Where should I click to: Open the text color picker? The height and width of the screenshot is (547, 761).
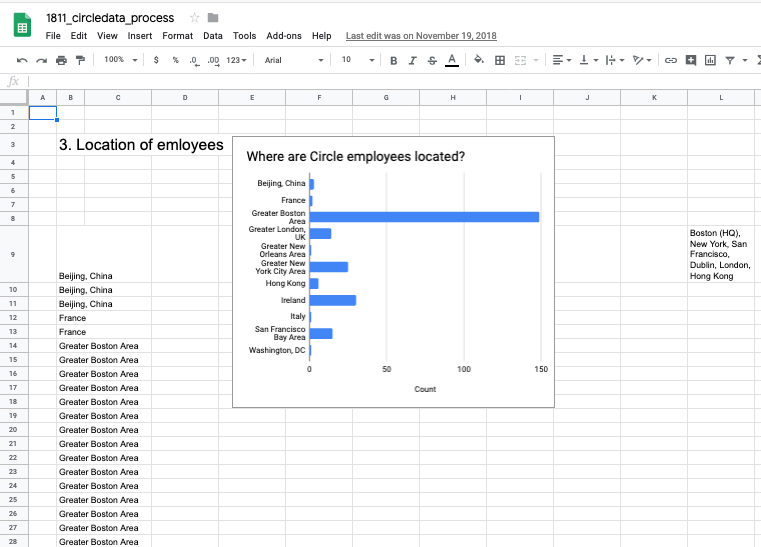[x=452, y=60]
